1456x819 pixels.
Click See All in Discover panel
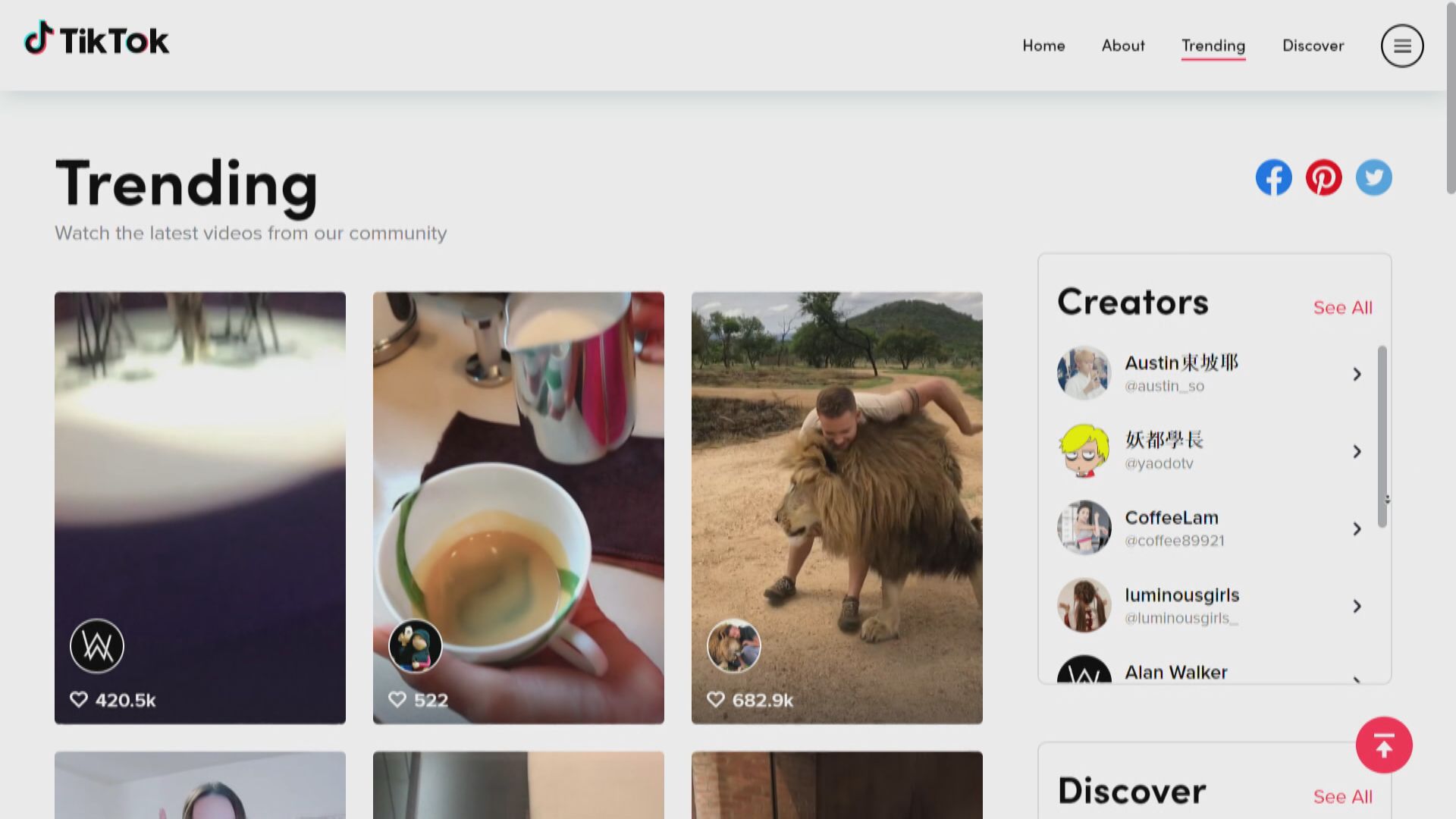point(1342,796)
